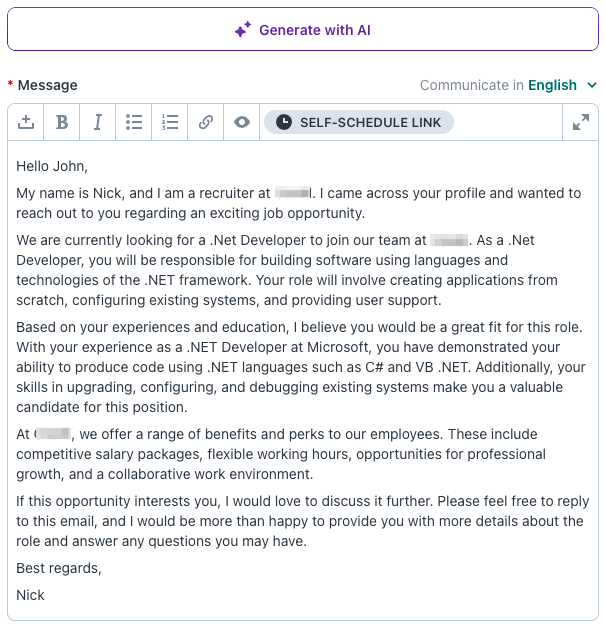The height and width of the screenshot is (627, 605).
Task: Click the Generate with AI button
Action: pyautogui.click(x=303, y=29)
